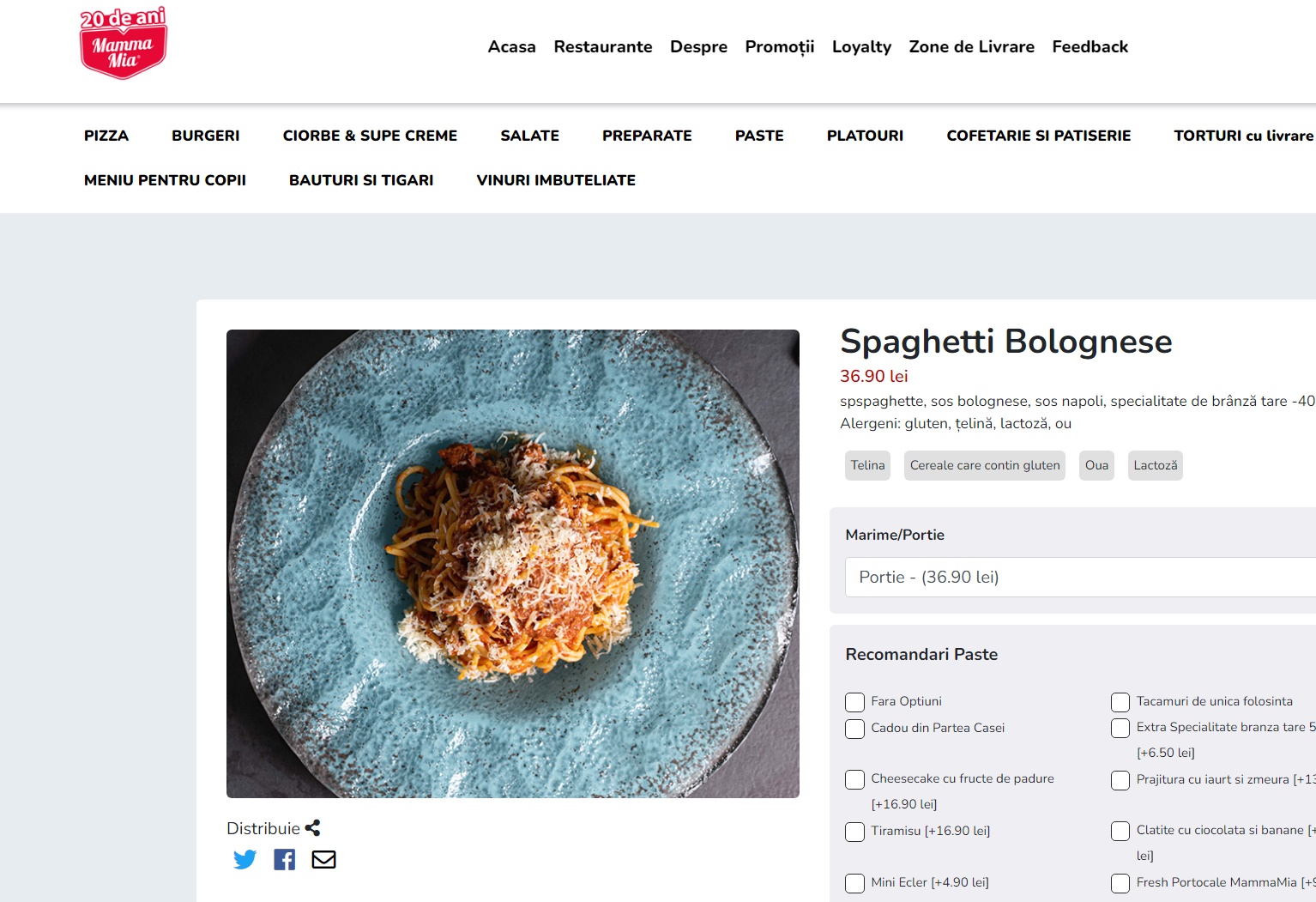Select Tiramisu add-on checkbox
The image size is (1316, 902).
click(854, 832)
